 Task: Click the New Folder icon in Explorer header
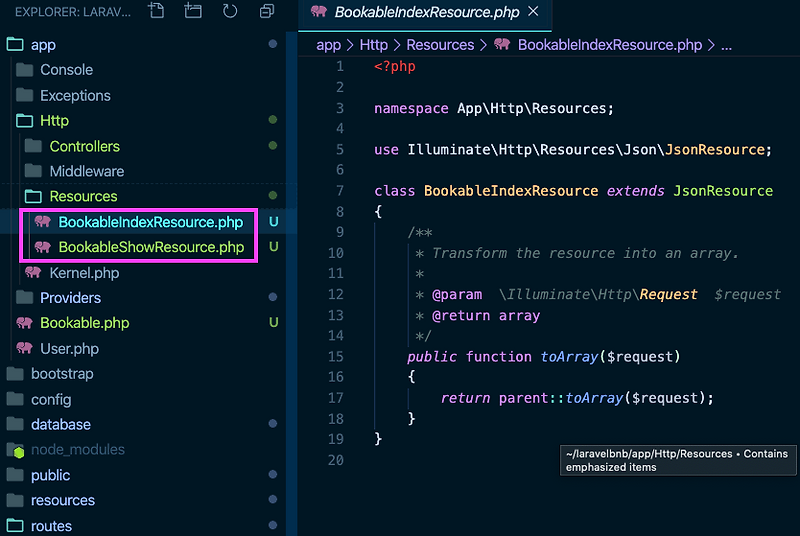pyautogui.click(x=193, y=11)
